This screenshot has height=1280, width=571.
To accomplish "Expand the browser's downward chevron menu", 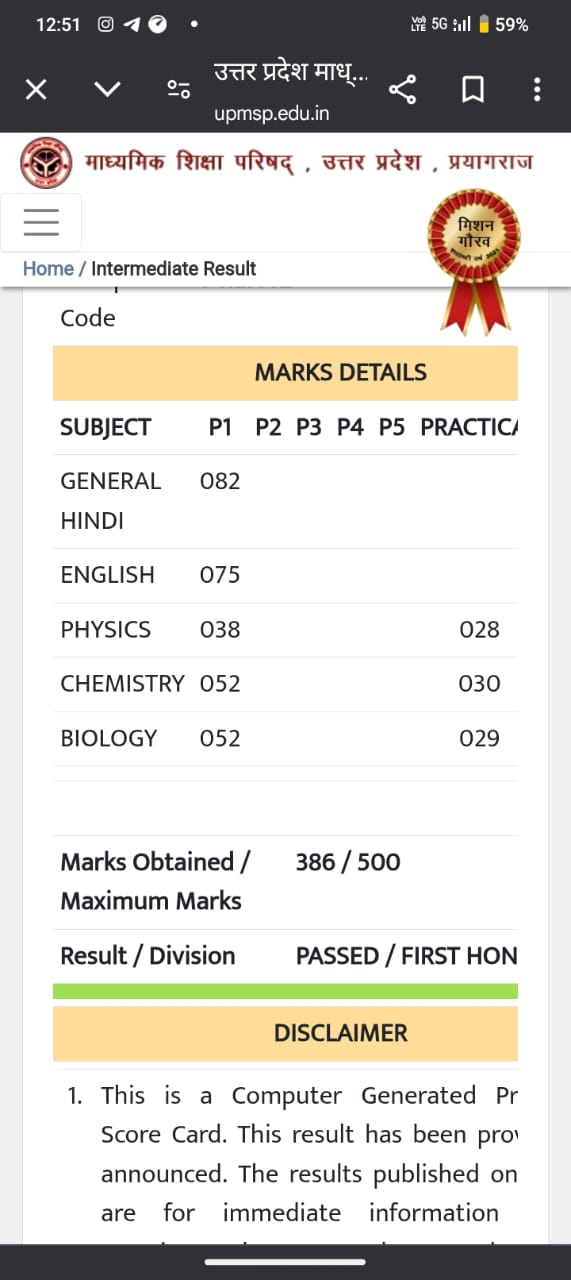I will click(x=107, y=90).
